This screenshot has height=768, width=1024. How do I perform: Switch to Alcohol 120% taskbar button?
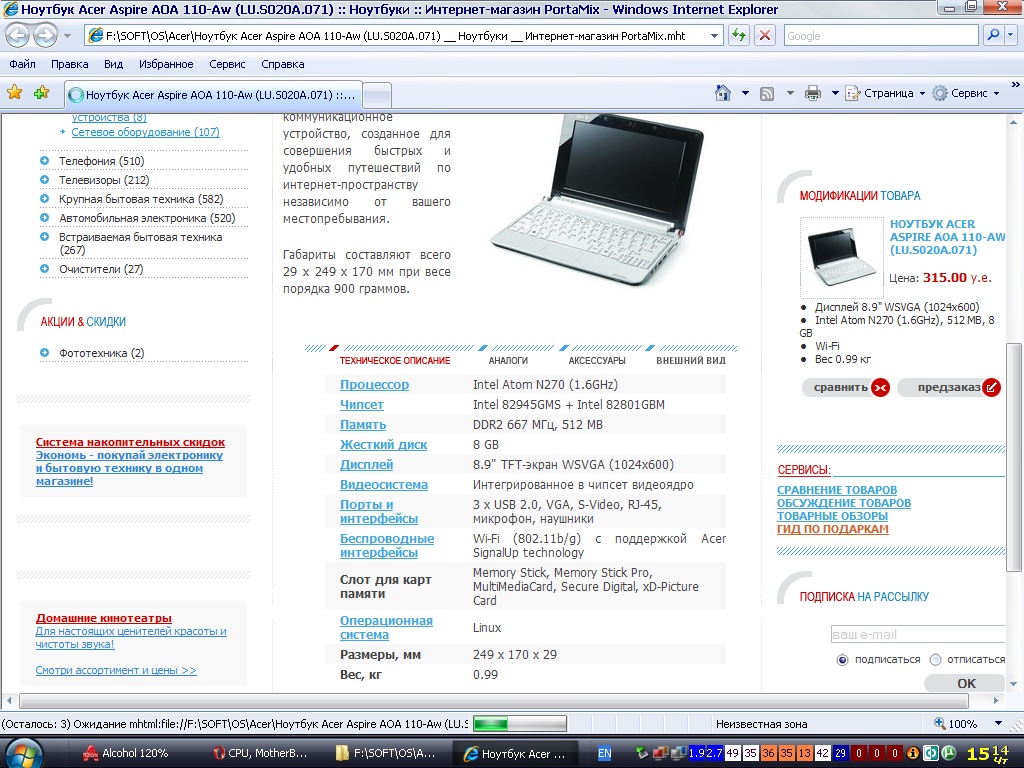point(125,753)
